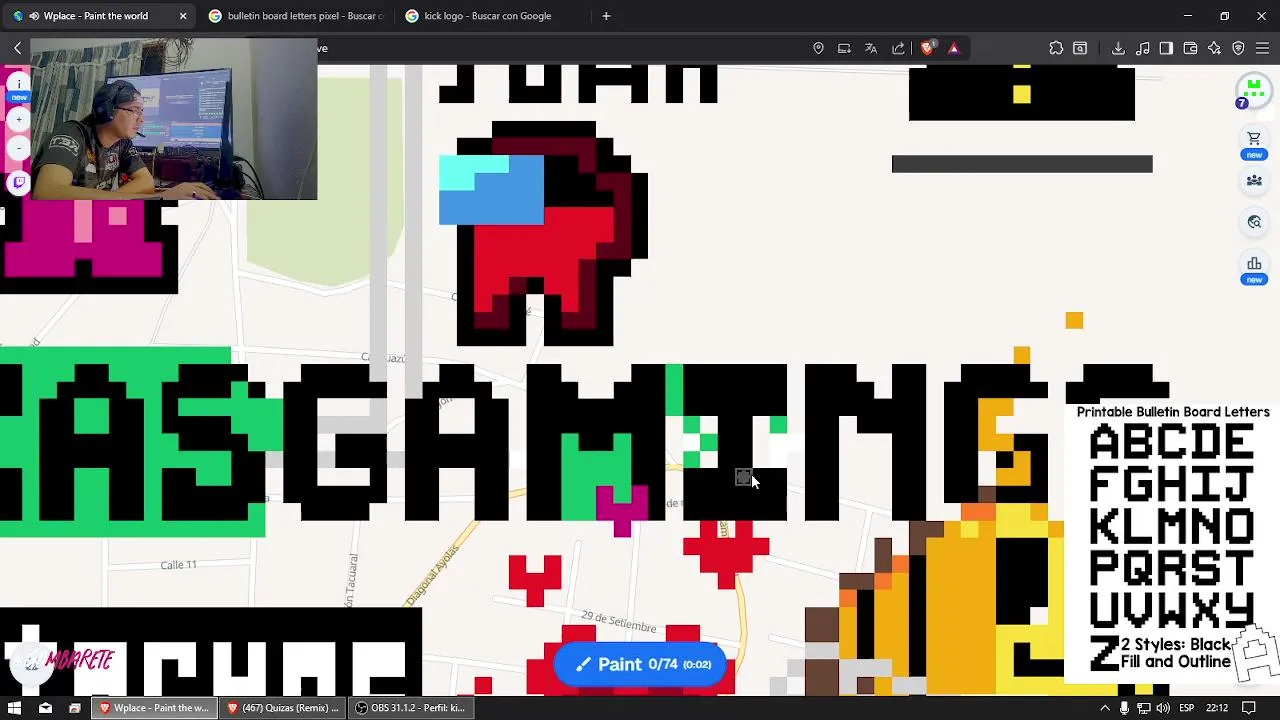Open Brave Rewards triangle icon
Viewport: 1280px width, 720px height.
[x=953, y=48]
